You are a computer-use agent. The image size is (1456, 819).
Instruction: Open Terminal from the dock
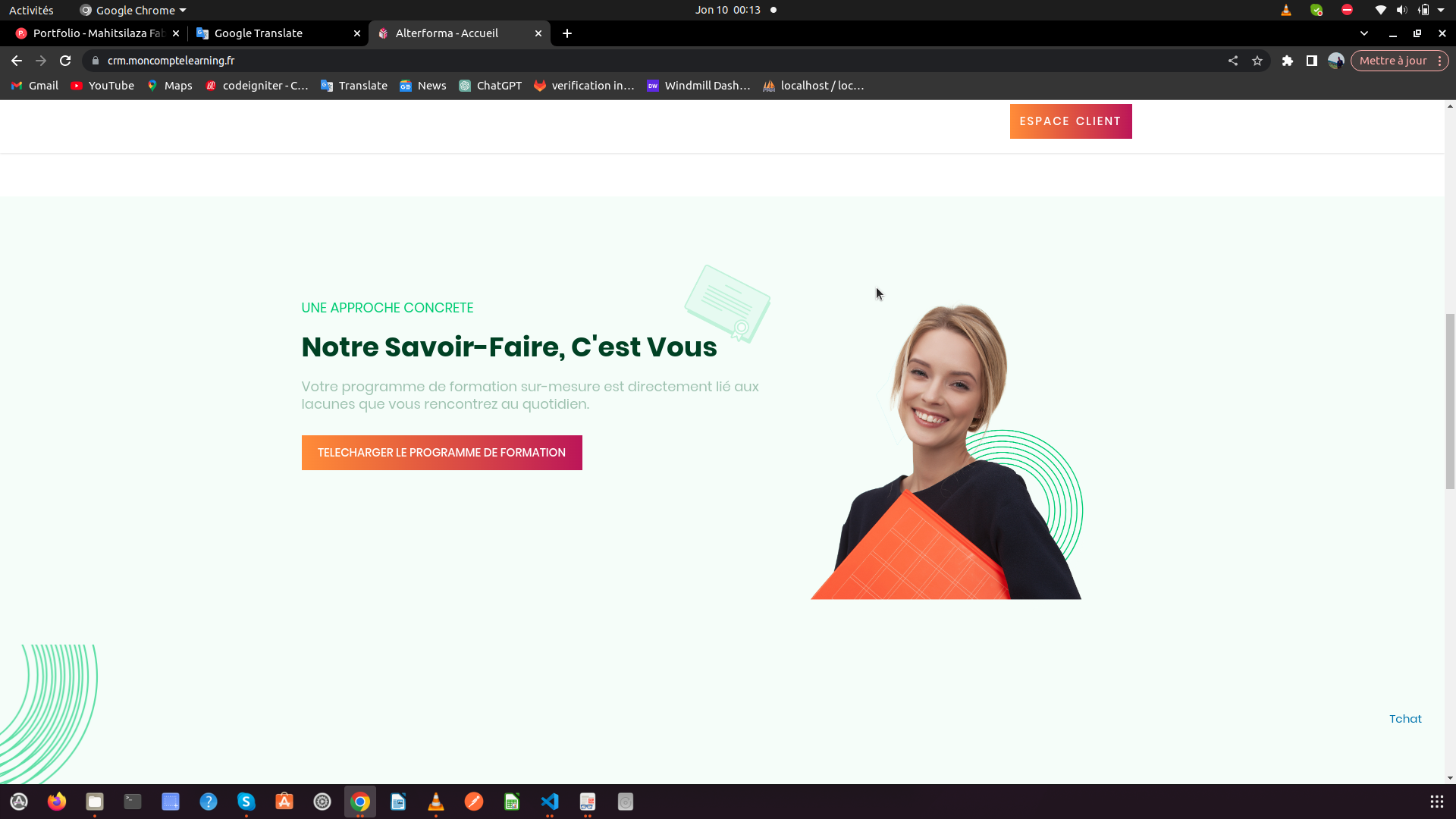tap(133, 802)
